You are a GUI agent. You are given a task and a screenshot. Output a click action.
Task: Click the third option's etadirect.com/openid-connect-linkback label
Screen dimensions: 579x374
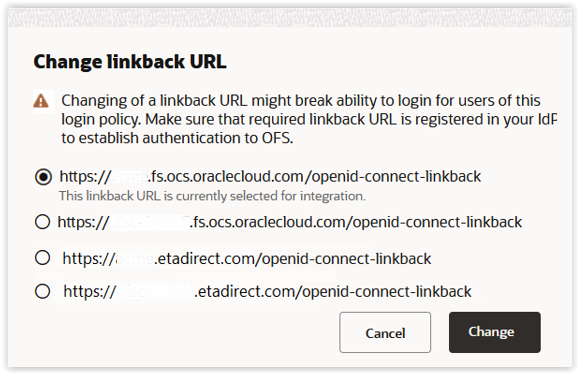click(247, 258)
